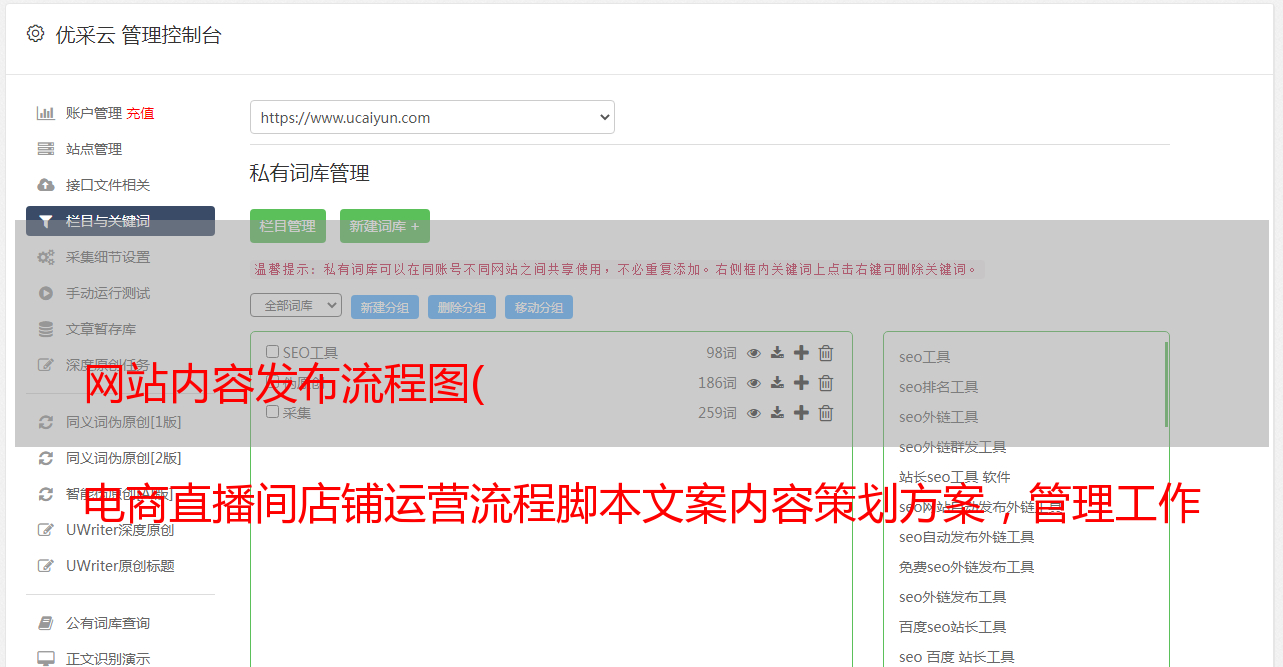Viewport: 1283px width, 667px height.
Task: Click the gear icon beside 优采云 管理控制台
Action: (35, 34)
